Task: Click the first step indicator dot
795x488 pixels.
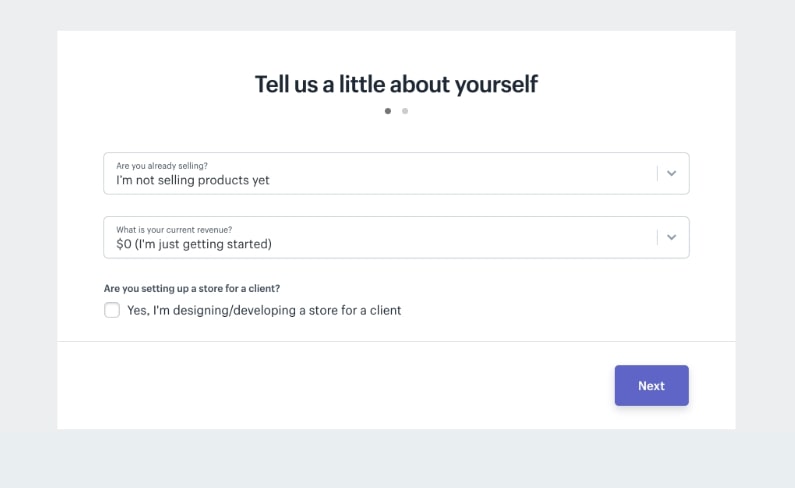Action: point(388,111)
